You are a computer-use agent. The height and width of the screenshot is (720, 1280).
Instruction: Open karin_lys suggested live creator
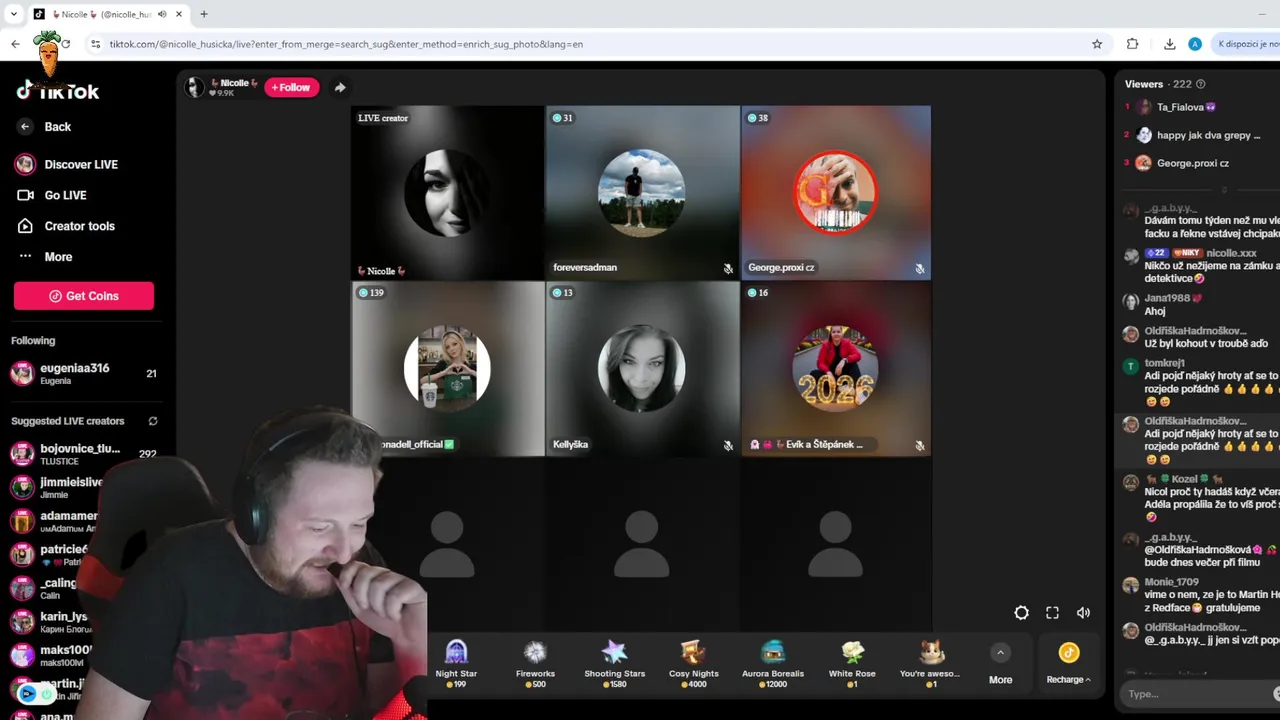click(x=50, y=622)
